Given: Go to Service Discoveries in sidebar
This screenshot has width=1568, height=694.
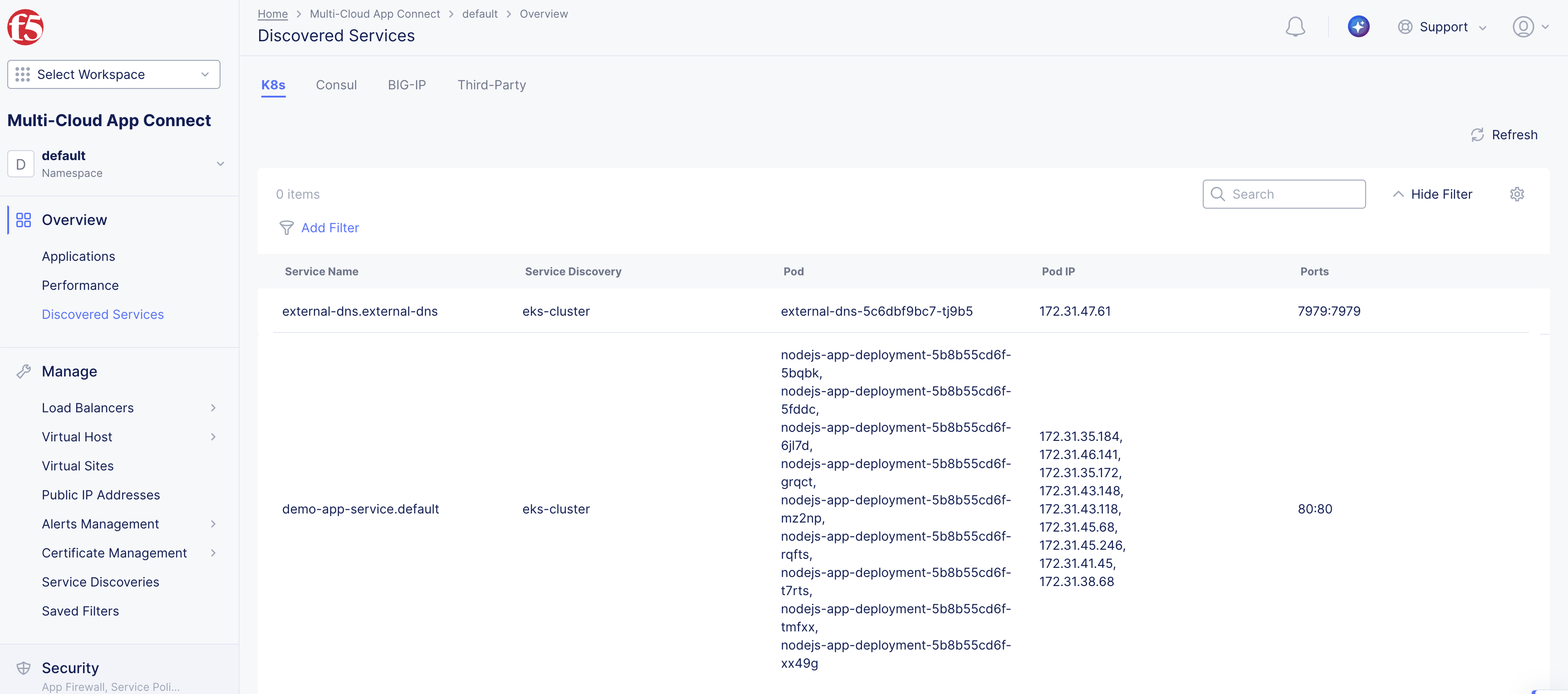Looking at the screenshot, I should pyautogui.click(x=100, y=582).
